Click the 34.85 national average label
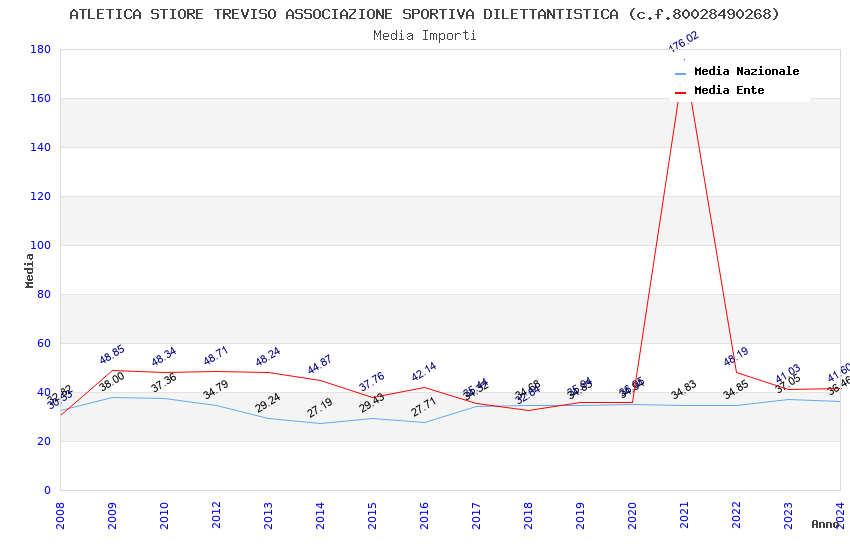The width and height of the screenshot is (850, 550). [736, 390]
